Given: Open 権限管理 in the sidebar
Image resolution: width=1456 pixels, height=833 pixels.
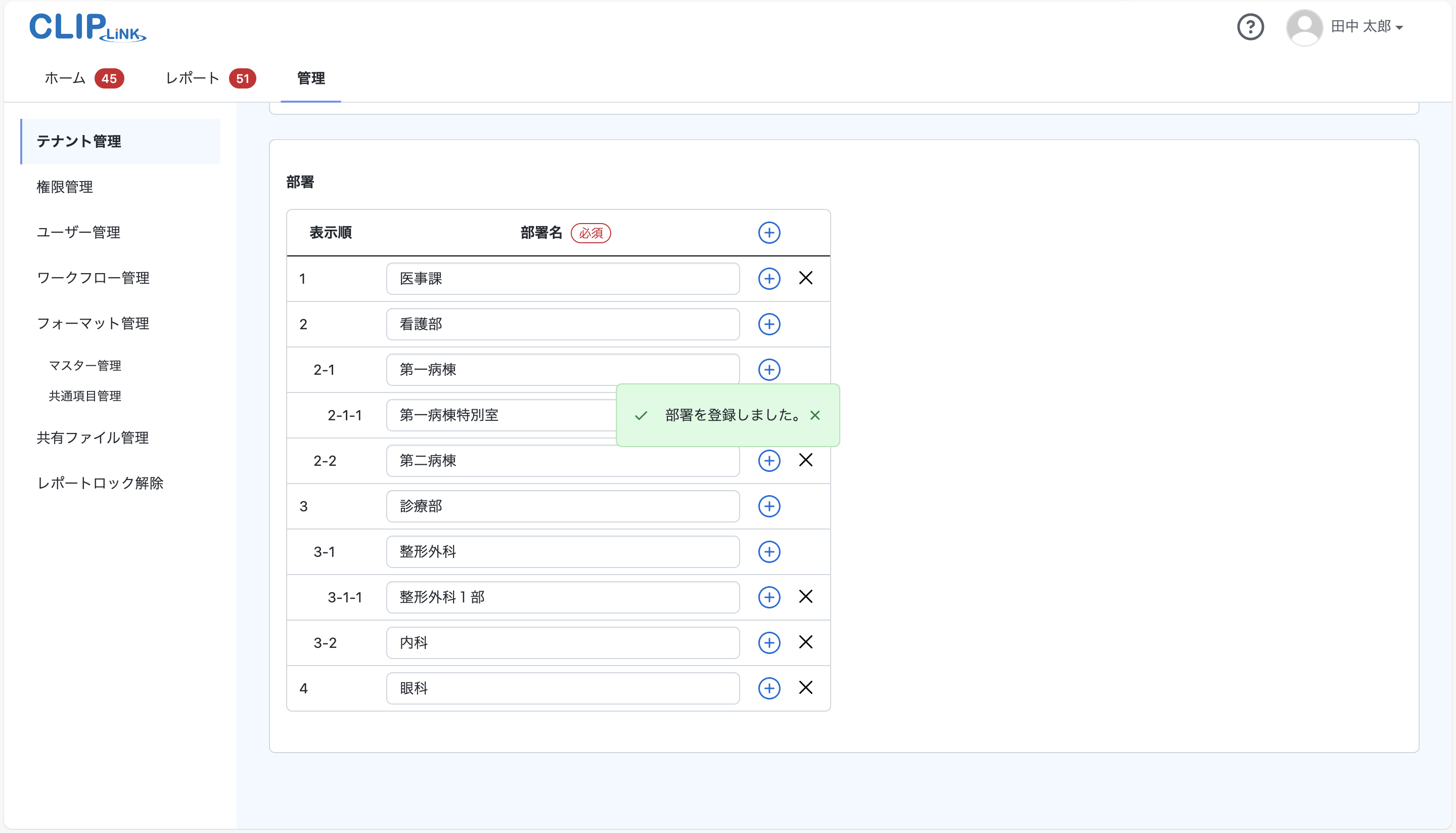Looking at the screenshot, I should pos(65,187).
